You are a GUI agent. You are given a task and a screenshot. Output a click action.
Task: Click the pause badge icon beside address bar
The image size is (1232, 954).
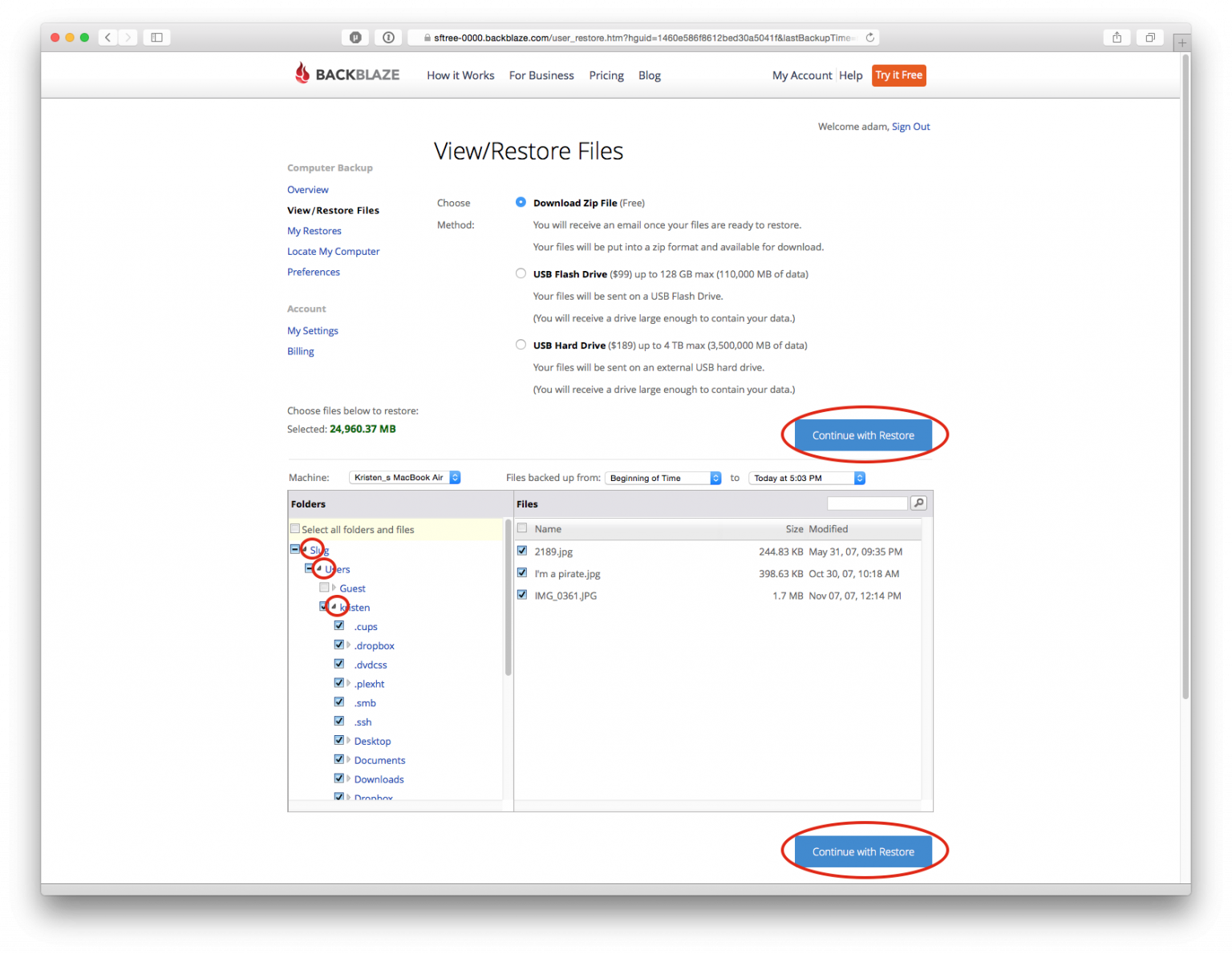[355, 37]
